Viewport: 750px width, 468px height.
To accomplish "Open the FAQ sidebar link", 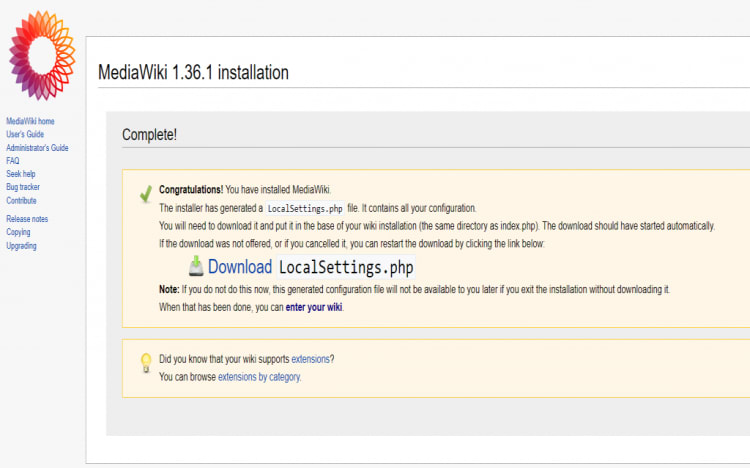I will [x=13, y=161].
